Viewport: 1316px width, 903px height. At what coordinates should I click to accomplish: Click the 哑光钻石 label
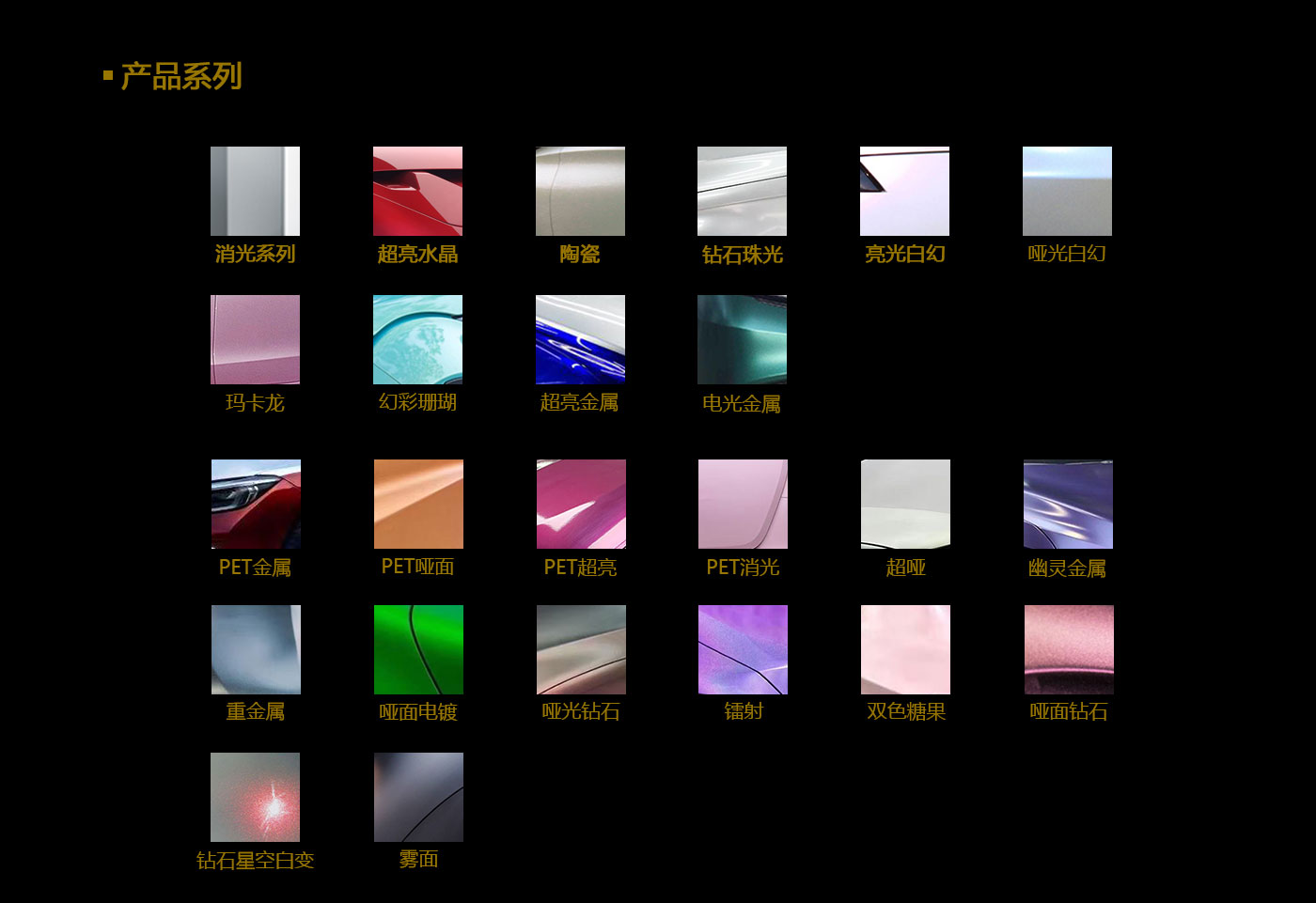pyautogui.click(x=581, y=711)
